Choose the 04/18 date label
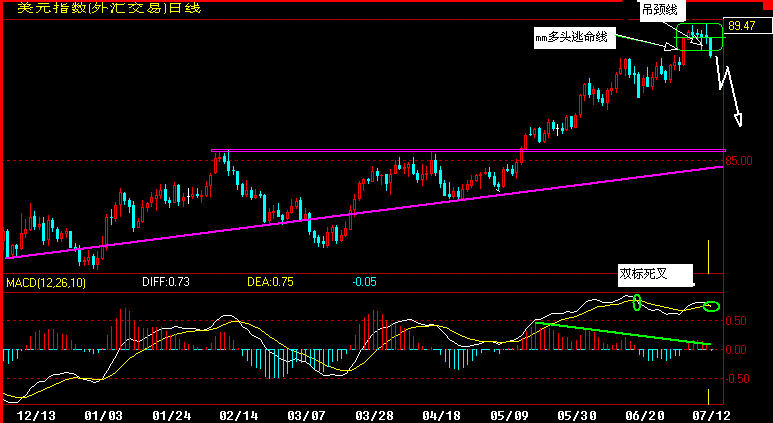Image resolution: width=773 pixels, height=423 pixels. coord(441,415)
